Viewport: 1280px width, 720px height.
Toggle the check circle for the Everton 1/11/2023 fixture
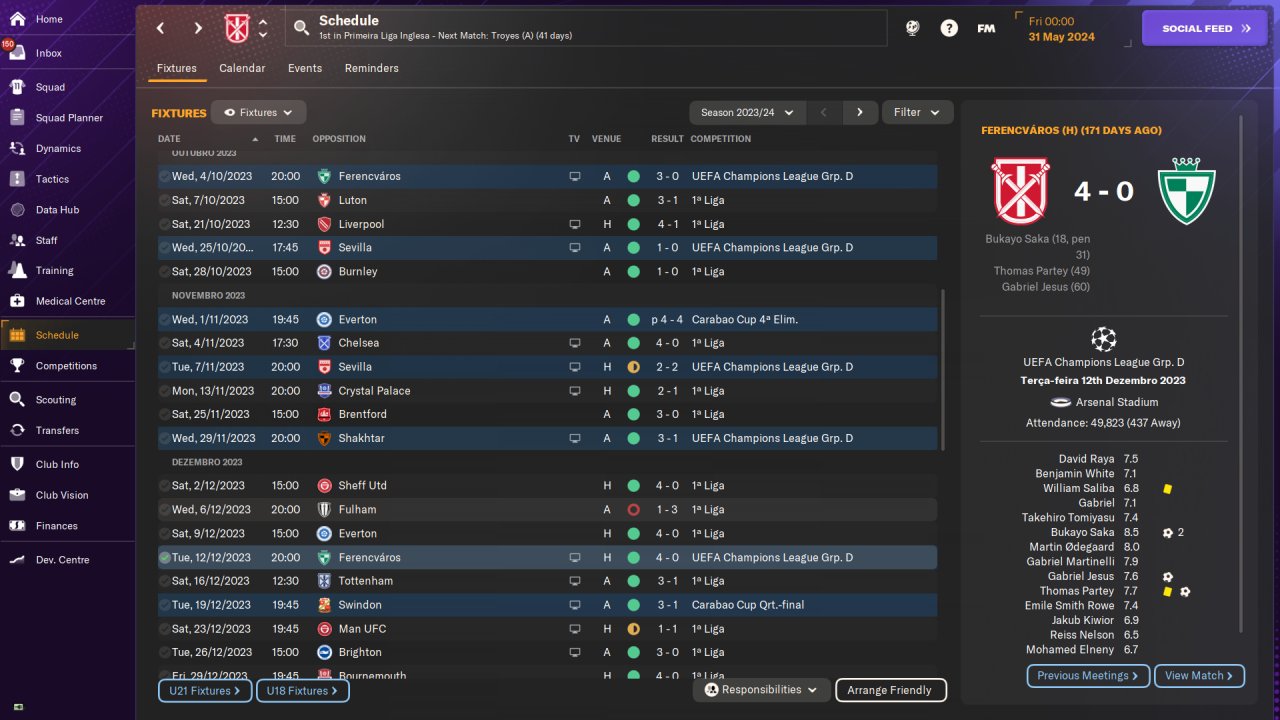[164, 319]
